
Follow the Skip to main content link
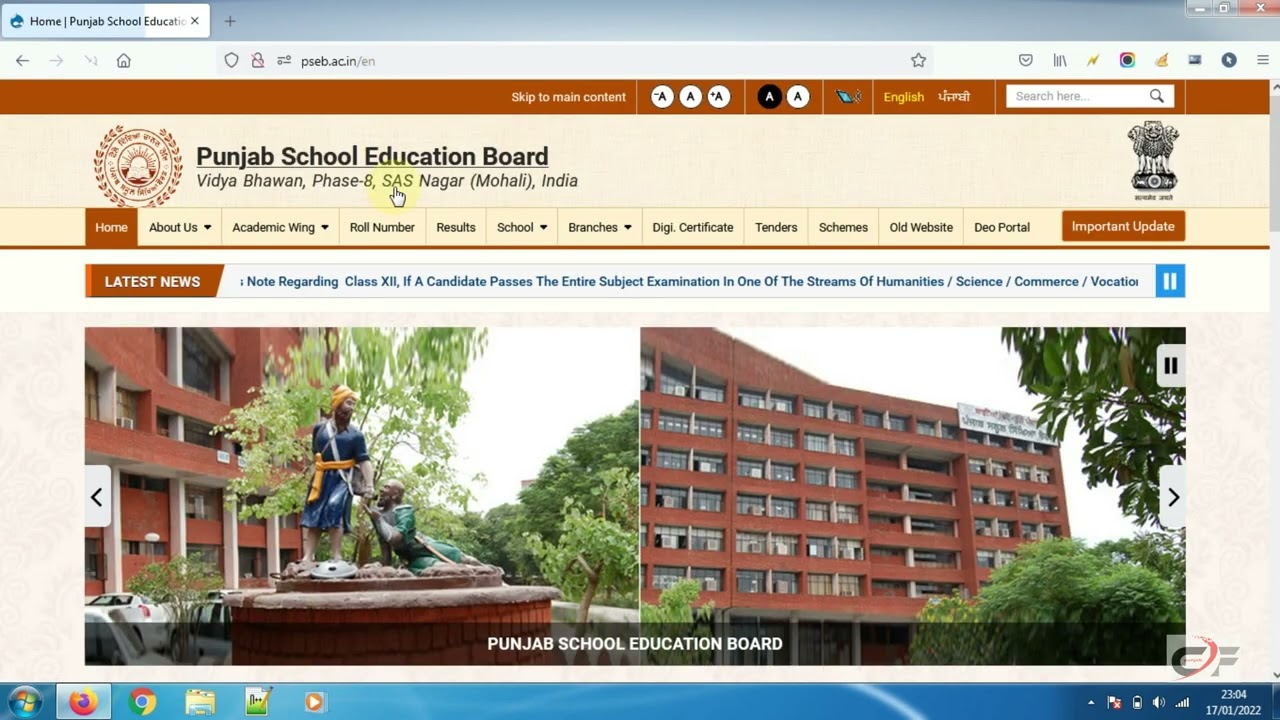coord(568,97)
